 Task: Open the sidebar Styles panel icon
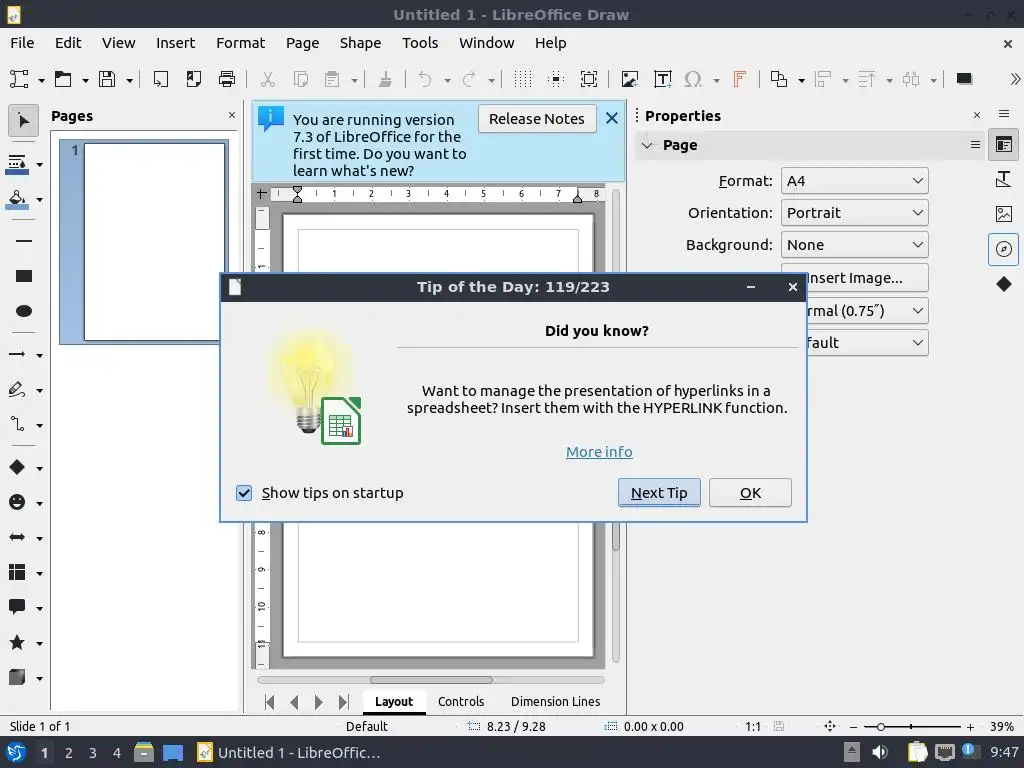coord(1004,179)
